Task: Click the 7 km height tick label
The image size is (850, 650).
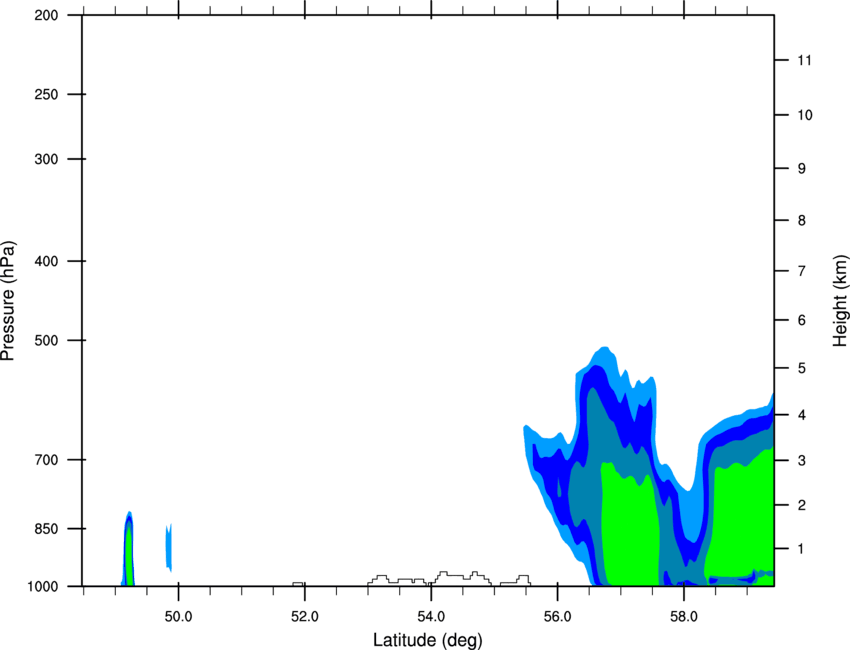Action: pos(802,271)
